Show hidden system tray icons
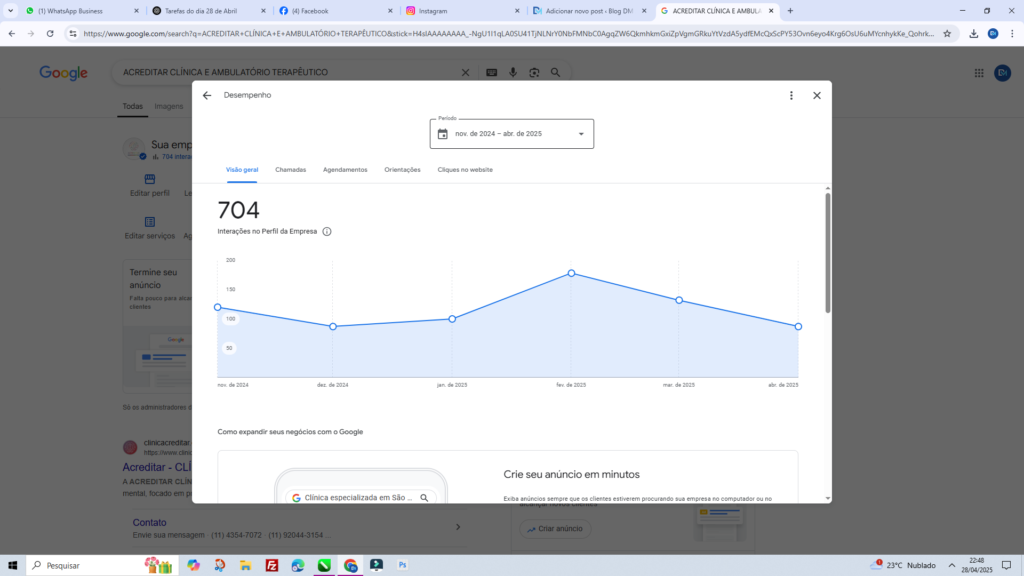Viewport: 1024px width, 576px height. pyautogui.click(x=952, y=566)
